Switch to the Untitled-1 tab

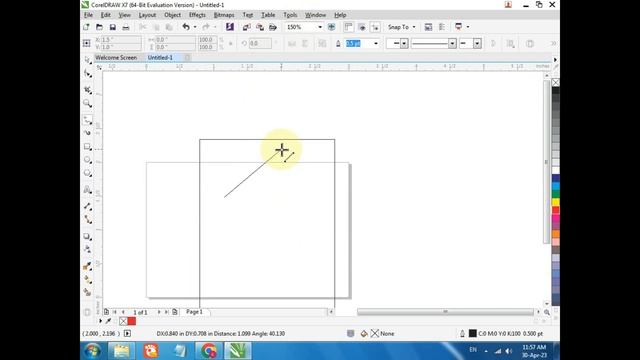160,58
